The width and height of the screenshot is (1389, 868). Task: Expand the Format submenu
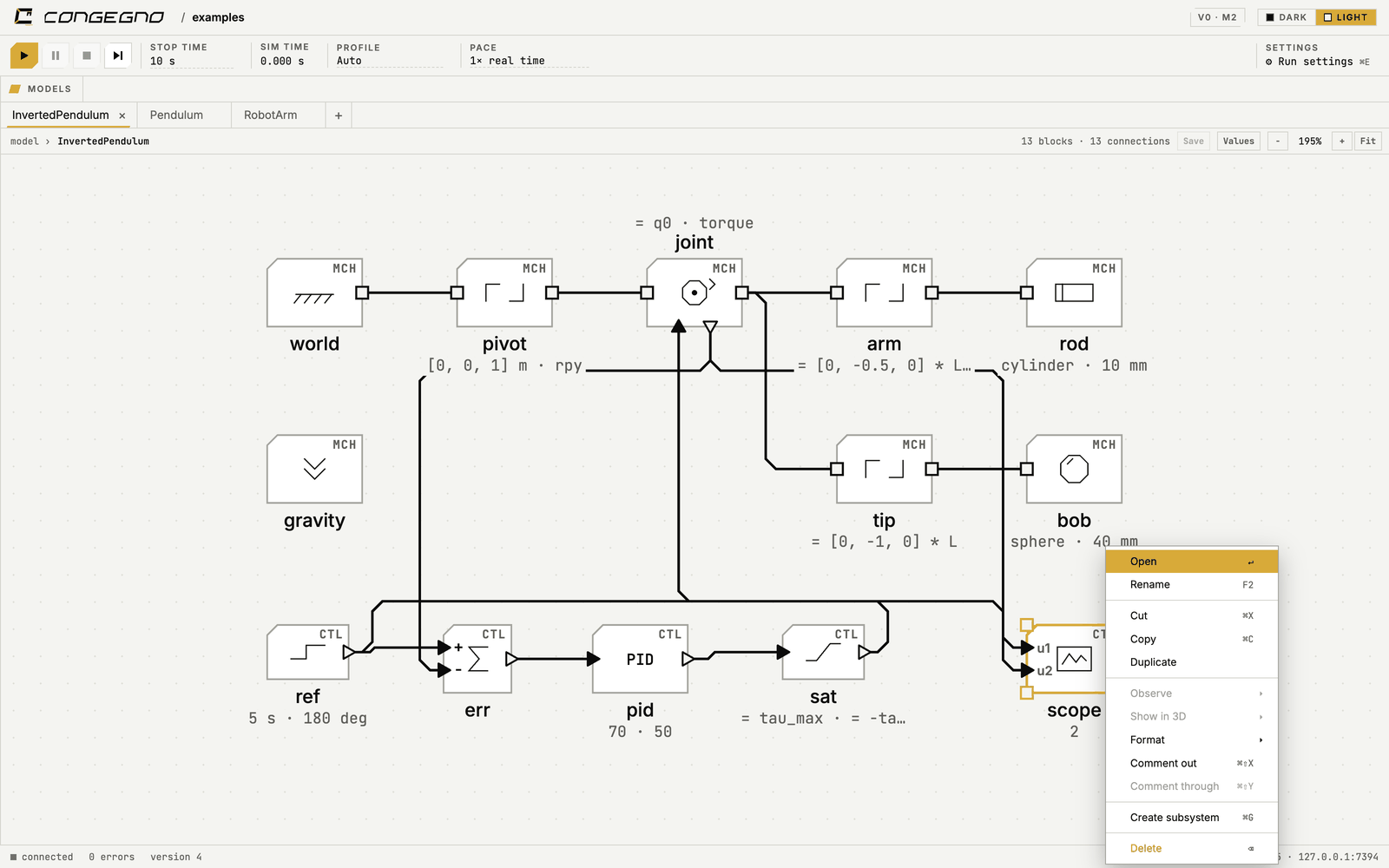pyautogui.click(x=1192, y=740)
